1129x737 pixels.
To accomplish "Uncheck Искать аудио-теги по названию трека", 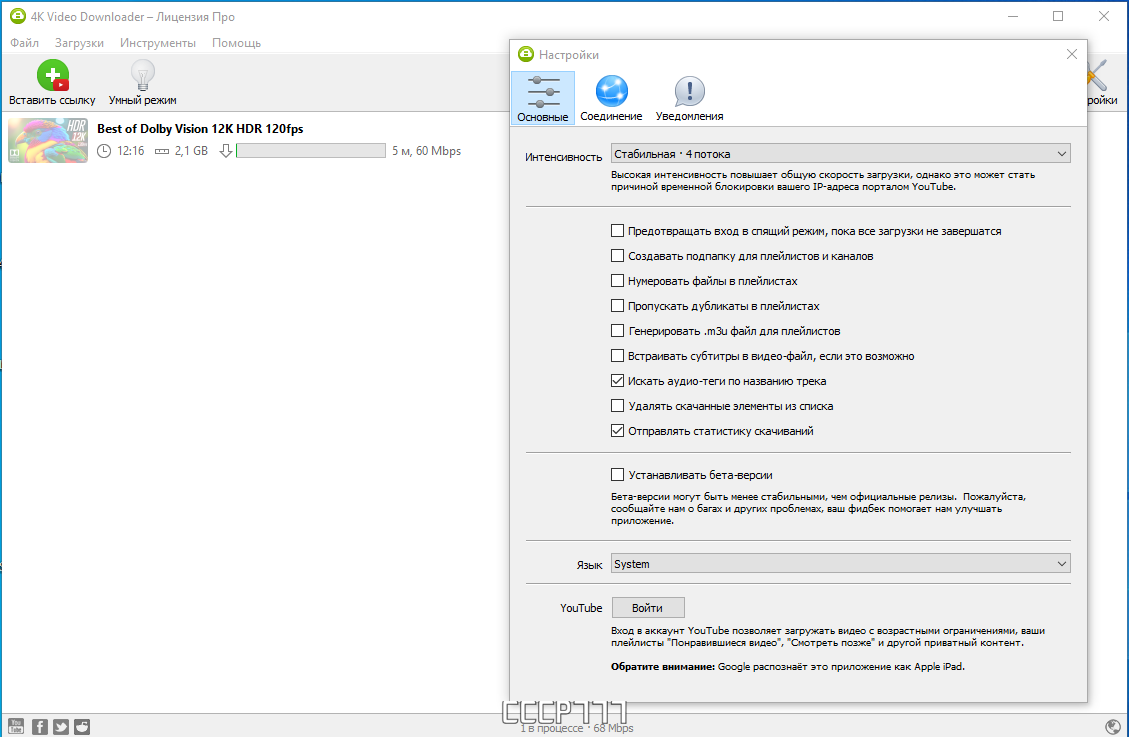I will (617, 381).
